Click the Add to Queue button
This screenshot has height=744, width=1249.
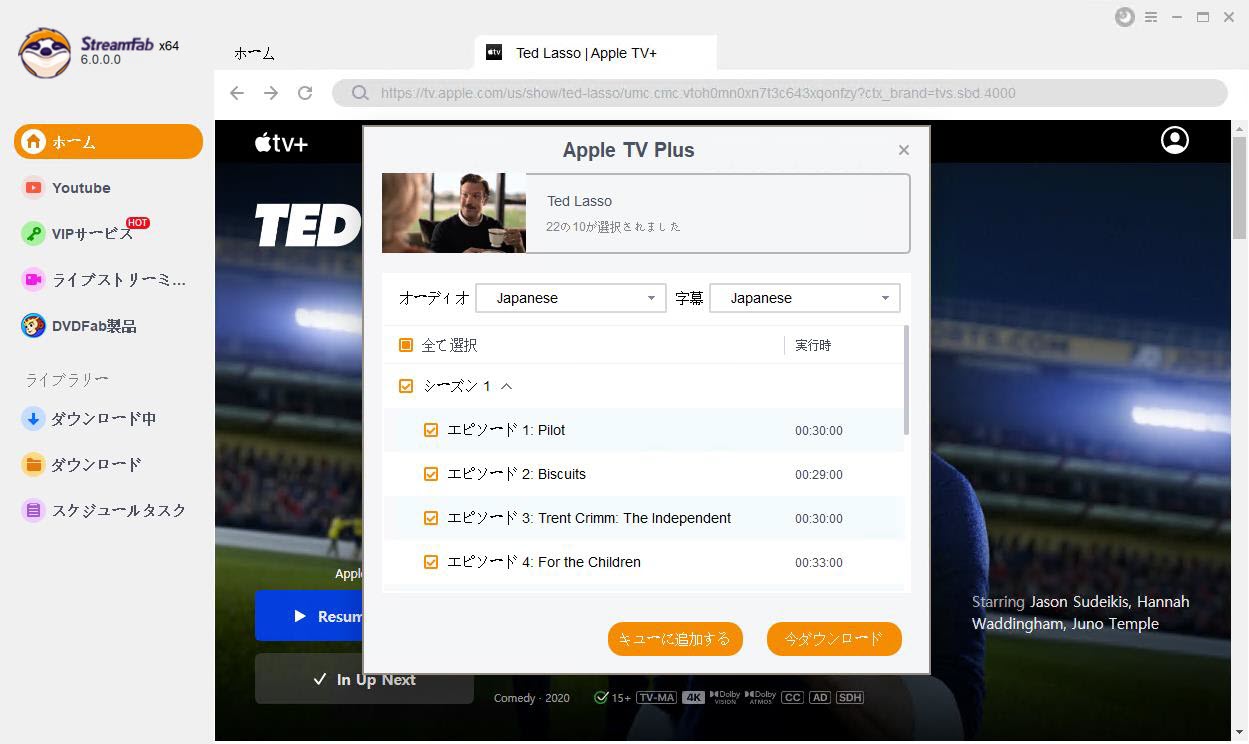[675, 639]
